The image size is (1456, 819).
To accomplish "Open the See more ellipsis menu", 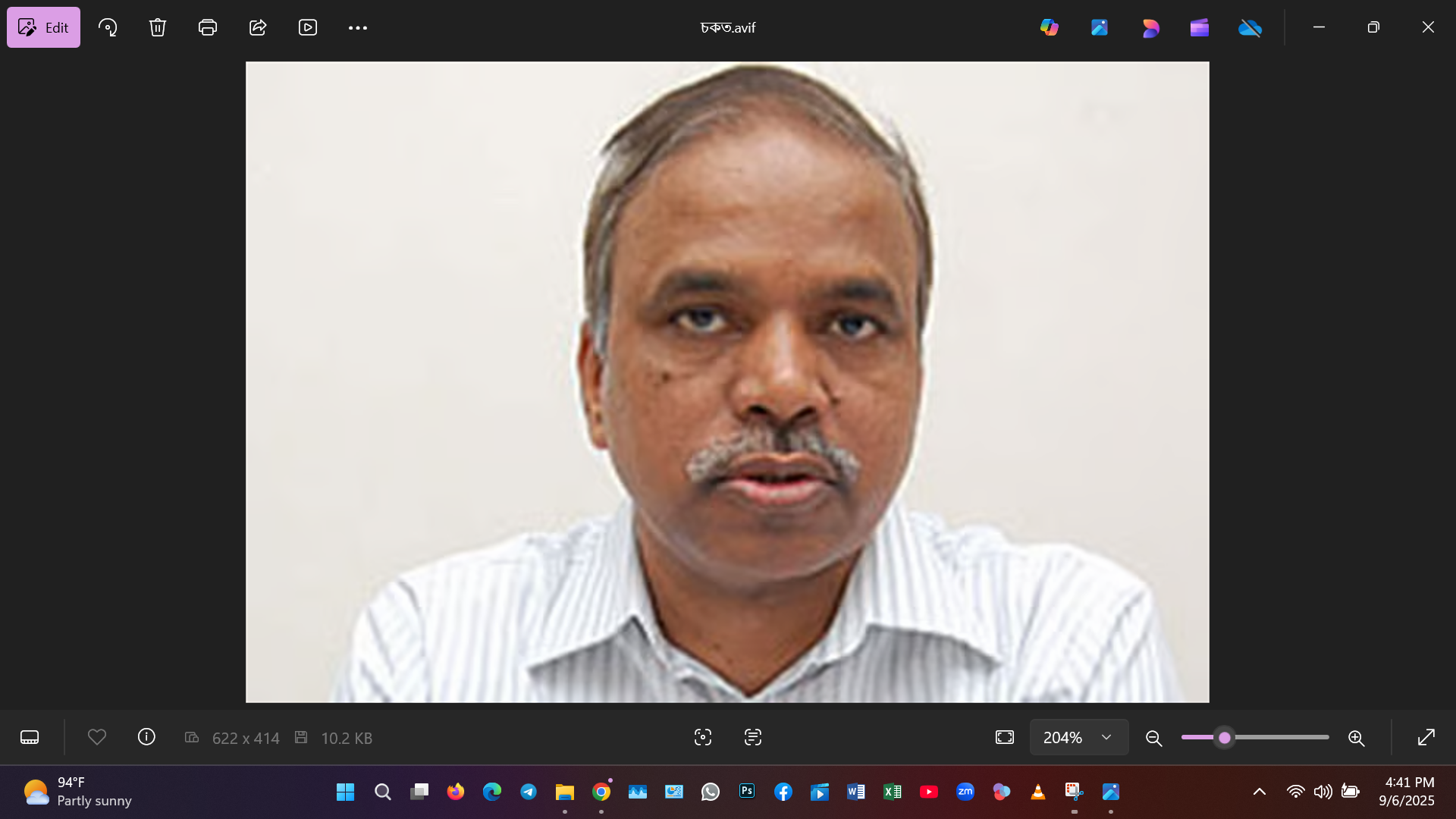I will pyautogui.click(x=358, y=27).
